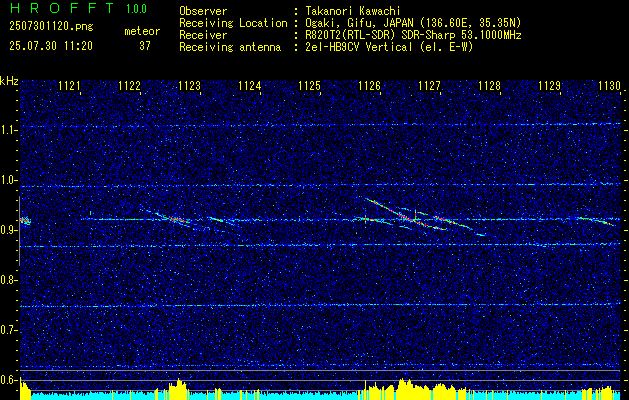Click the 1123 time marker
629x400 pixels.
coord(189,85)
